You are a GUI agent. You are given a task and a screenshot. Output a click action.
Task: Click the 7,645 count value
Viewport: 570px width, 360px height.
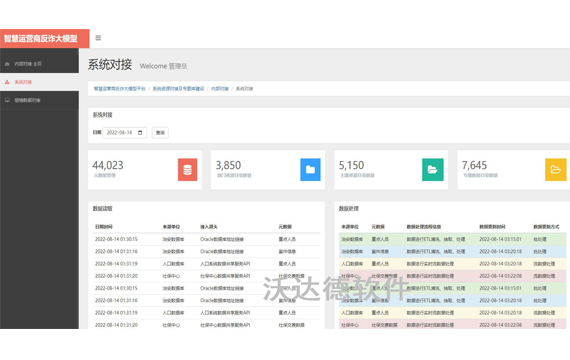pos(474,165)
